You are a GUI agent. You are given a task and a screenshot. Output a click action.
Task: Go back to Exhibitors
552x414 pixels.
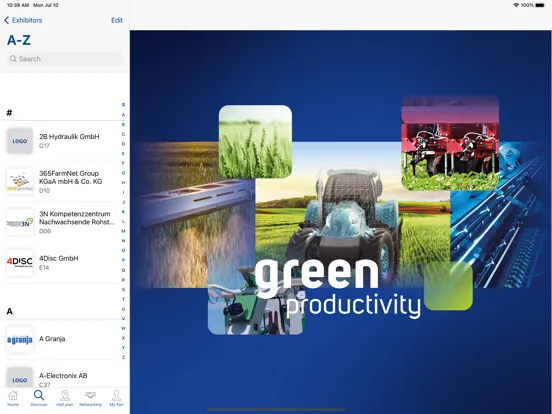[23, 20]
